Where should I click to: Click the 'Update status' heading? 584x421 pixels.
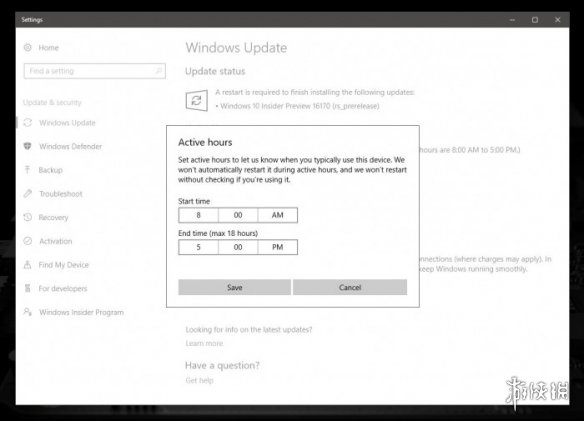point(215,71)
